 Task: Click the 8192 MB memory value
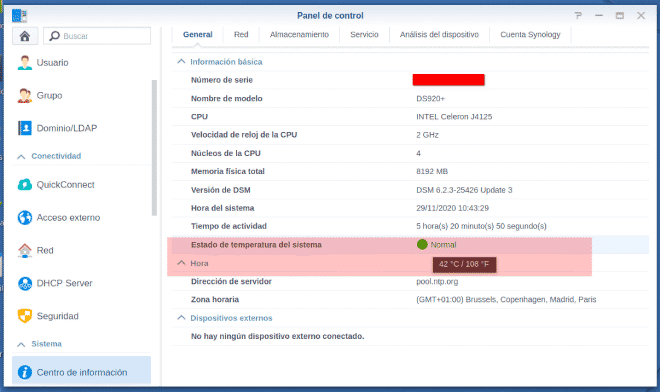(x=432, y=171)
